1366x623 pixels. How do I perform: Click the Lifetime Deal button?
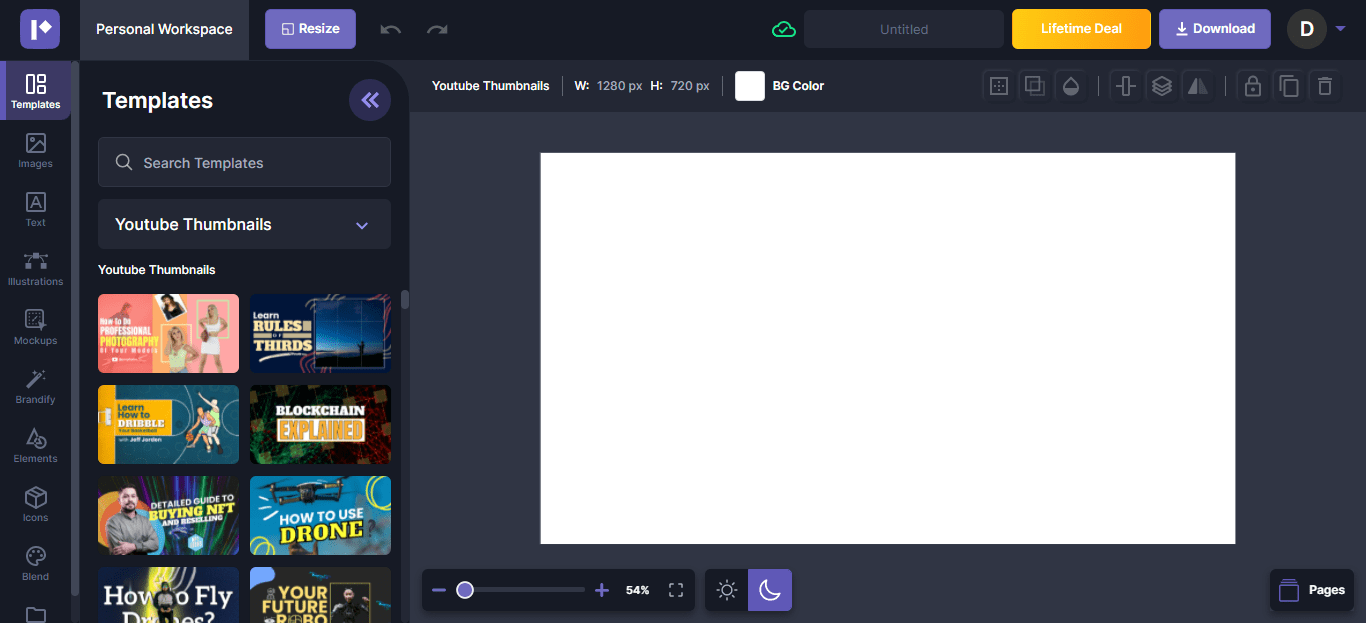(x=1081, y=29)
